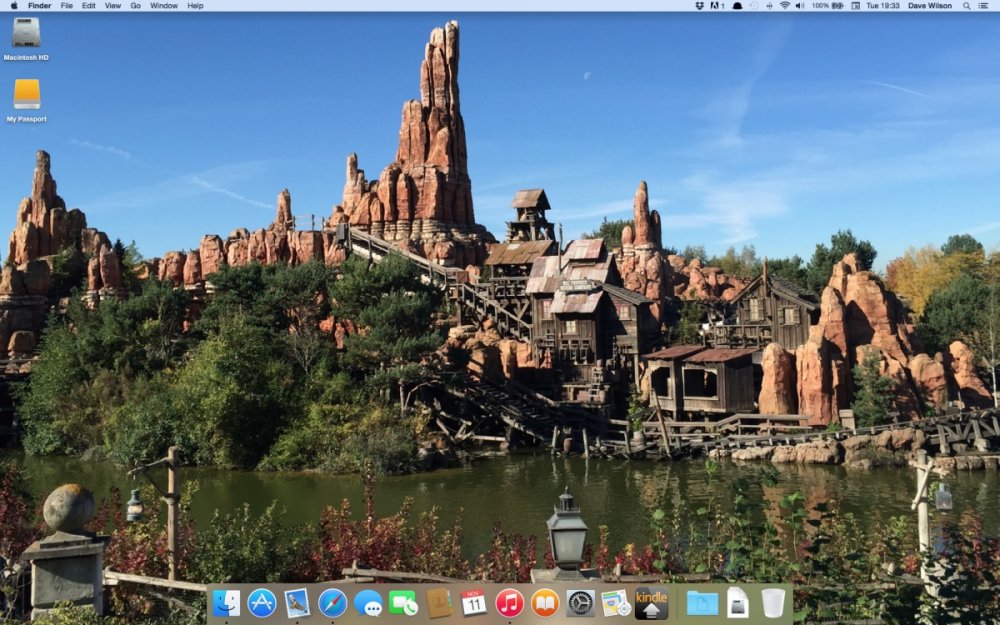Viewport: 1000px width, 625px height.
Task: Open Finder from the dock
Action: point(226,603)
